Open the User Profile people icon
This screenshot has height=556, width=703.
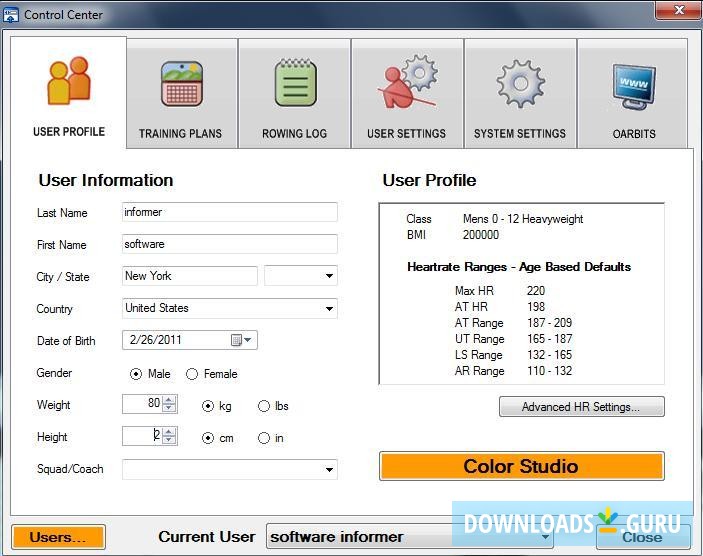coord(68,82)
